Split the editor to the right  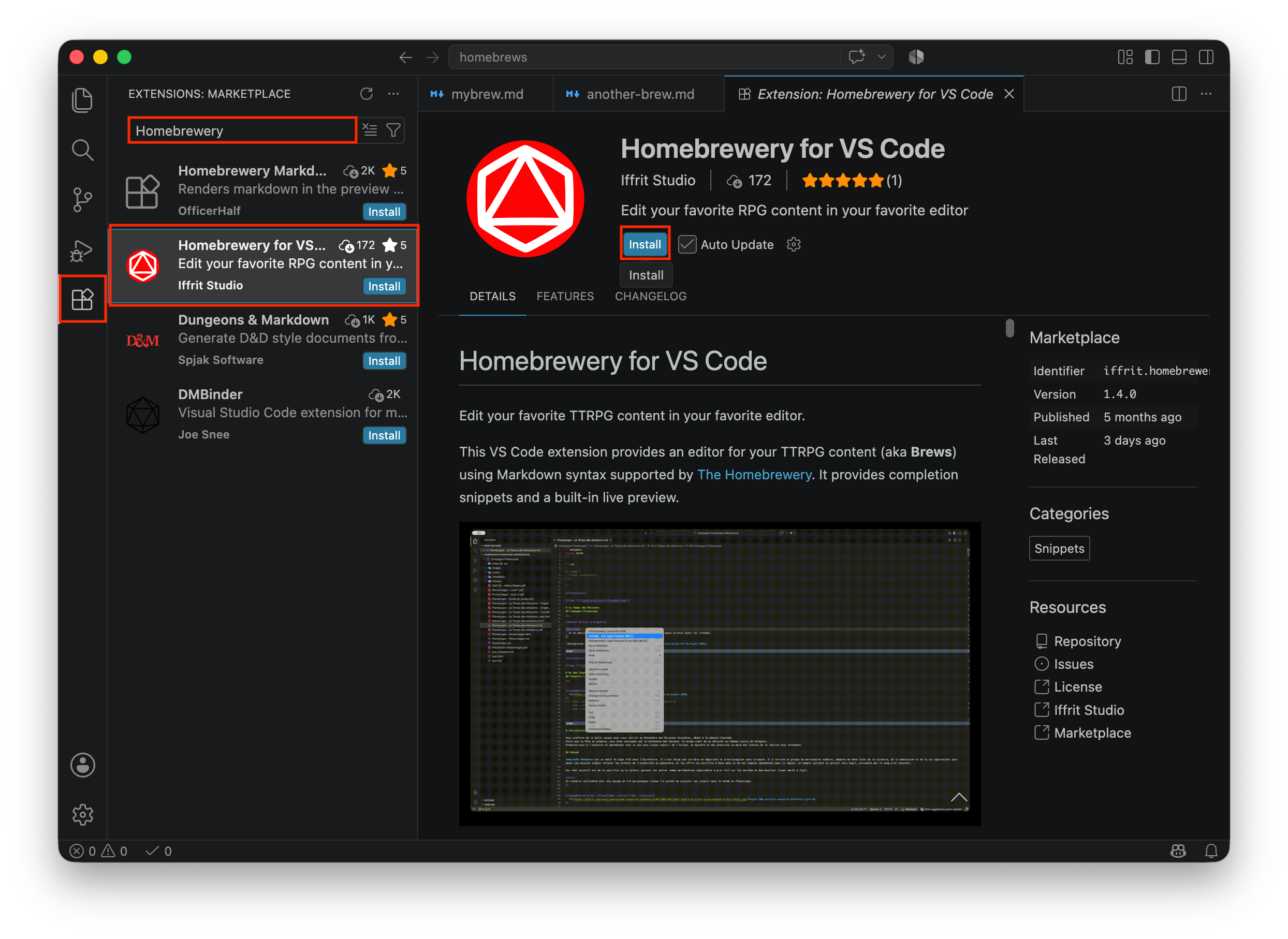pyautogui.click(x=1179, y=94)
